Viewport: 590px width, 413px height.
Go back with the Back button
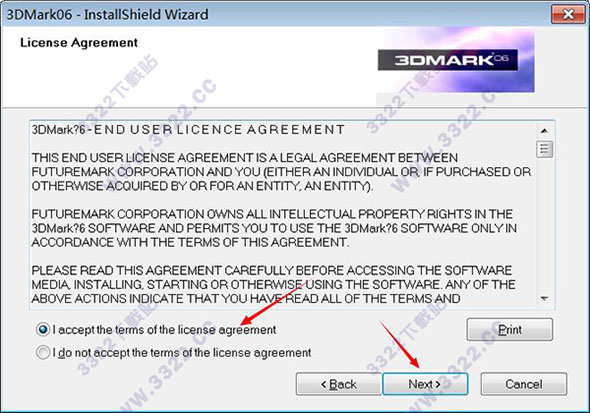[338, 384]
